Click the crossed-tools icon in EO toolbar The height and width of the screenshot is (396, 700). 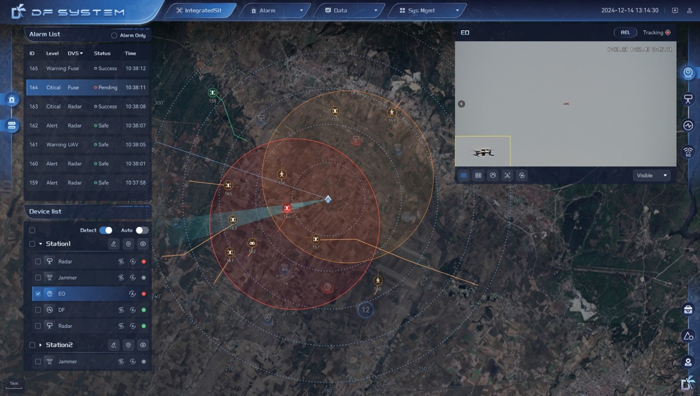pos(507,175)
